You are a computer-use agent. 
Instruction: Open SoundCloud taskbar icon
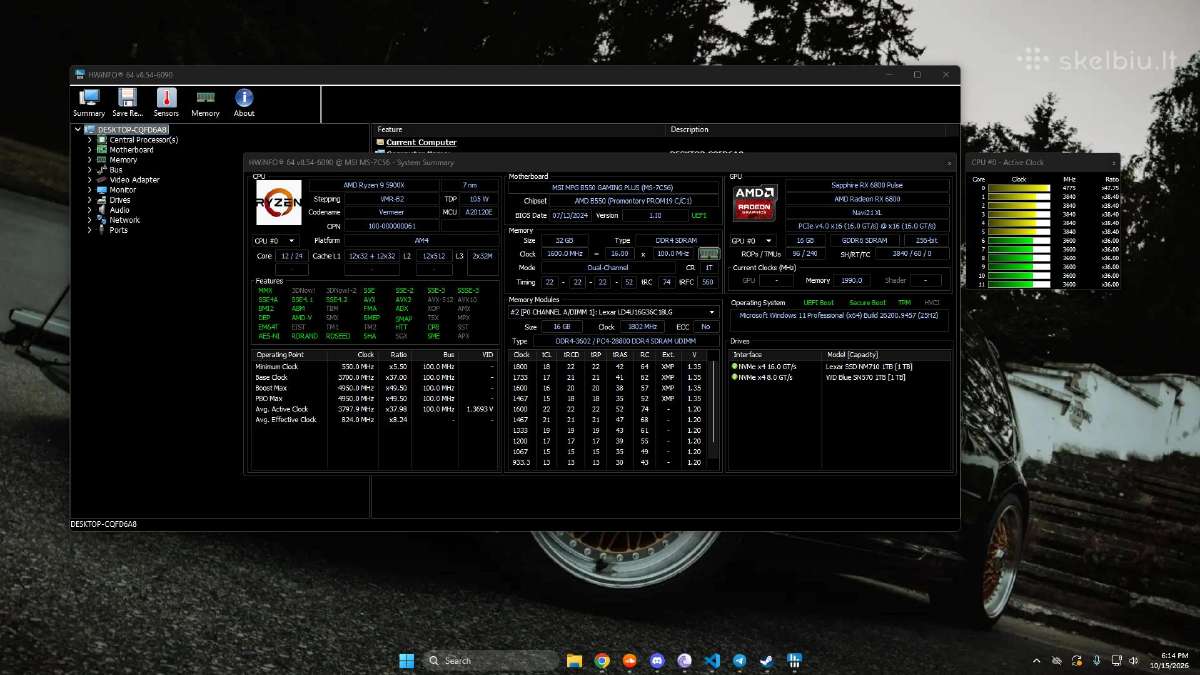point(630,660)
